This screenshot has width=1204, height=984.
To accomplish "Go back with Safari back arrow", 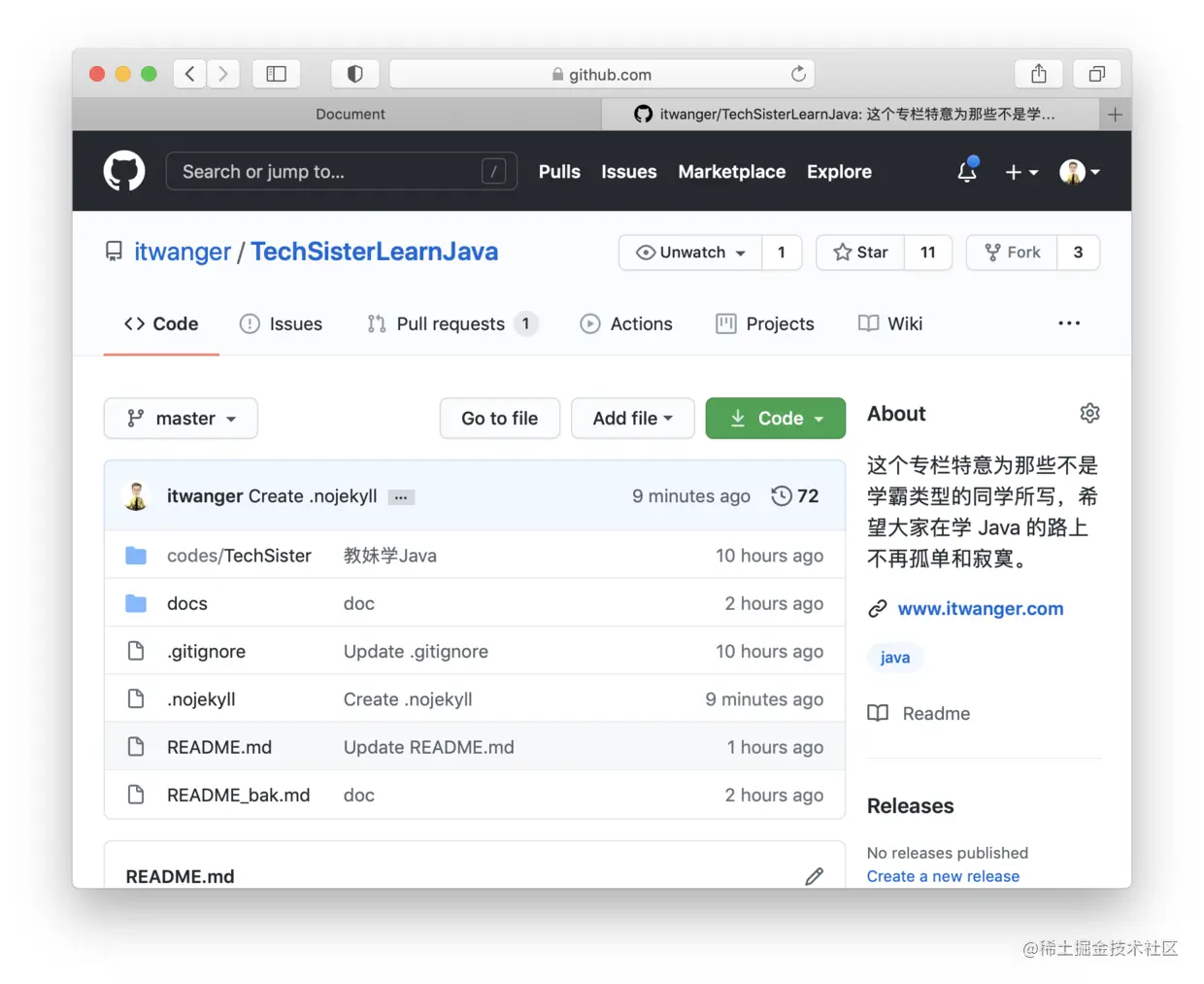I will click(x=189, y=74).
